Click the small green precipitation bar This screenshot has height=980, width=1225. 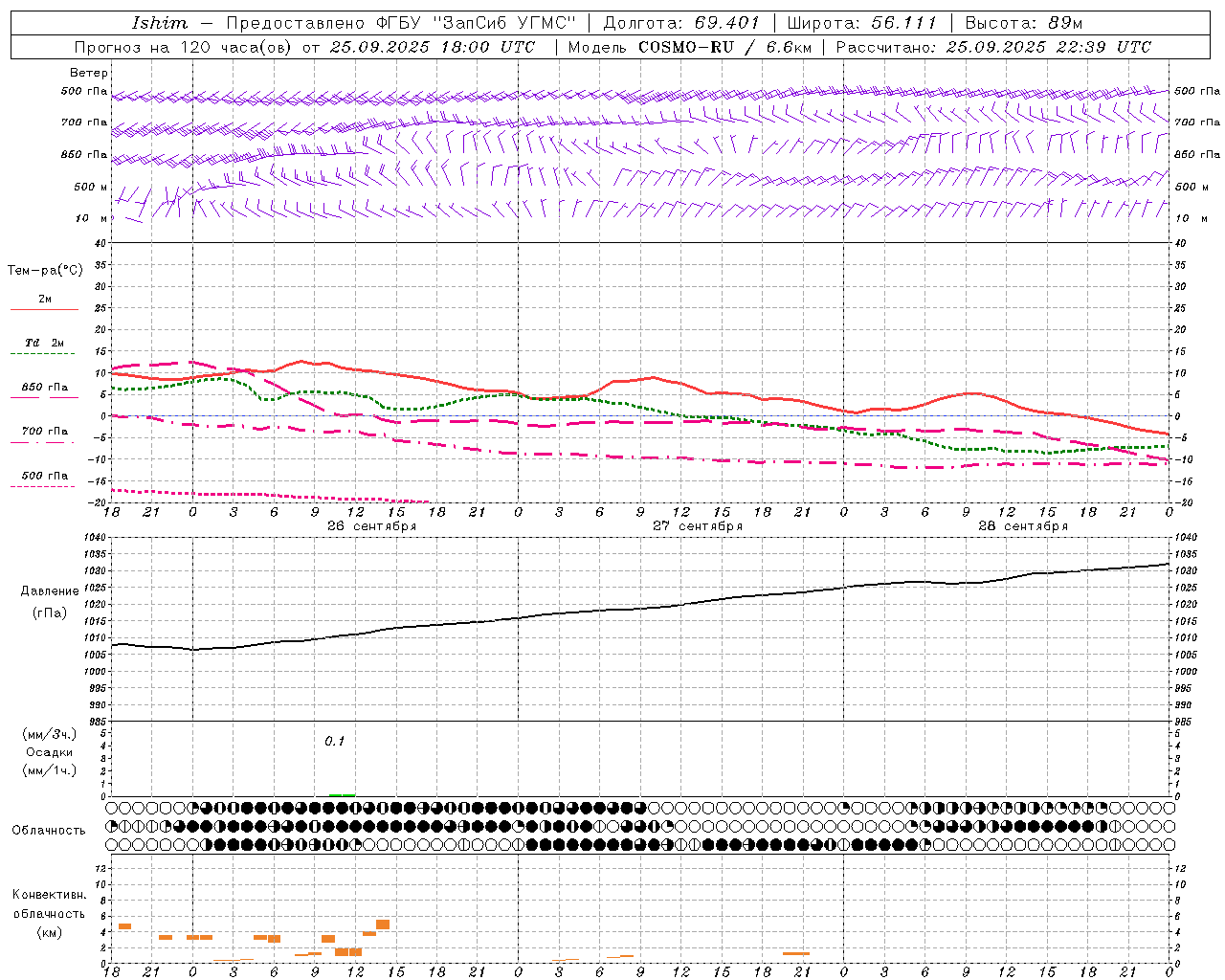pyautogui.click(x=343, y=794)
